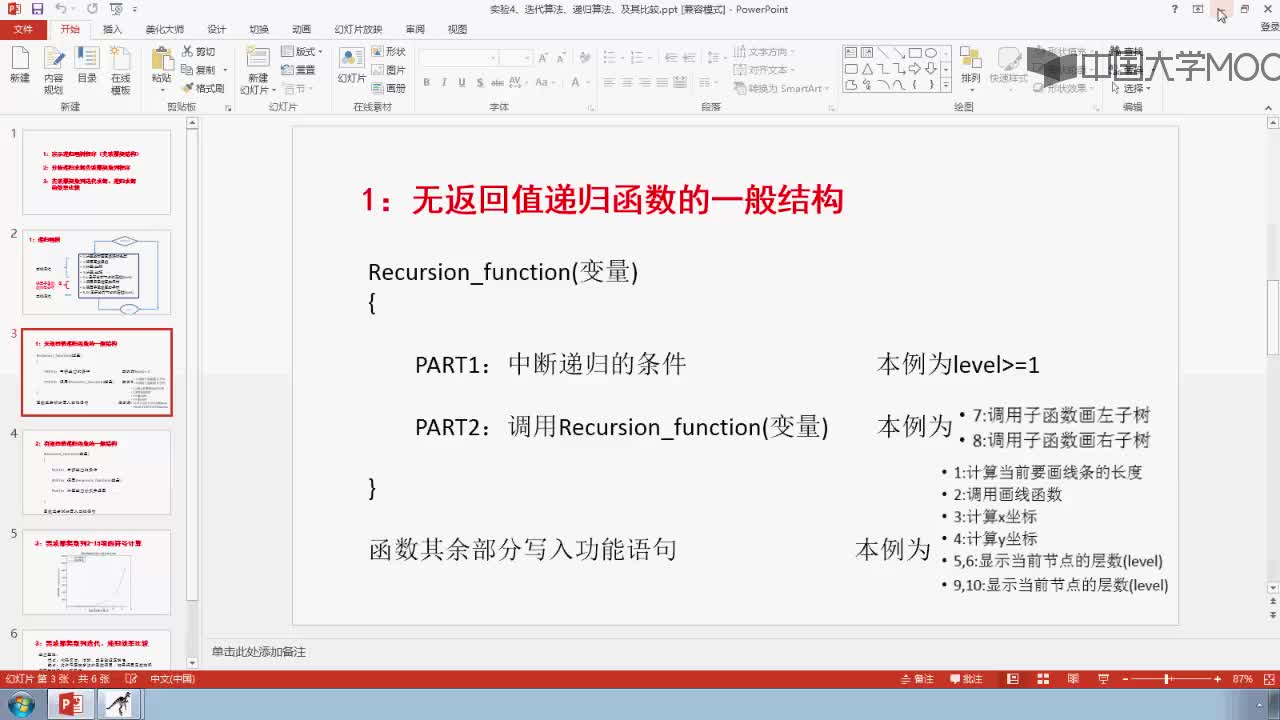
Task: Toggle text shadow S button
Action: [x=481, y=83]
